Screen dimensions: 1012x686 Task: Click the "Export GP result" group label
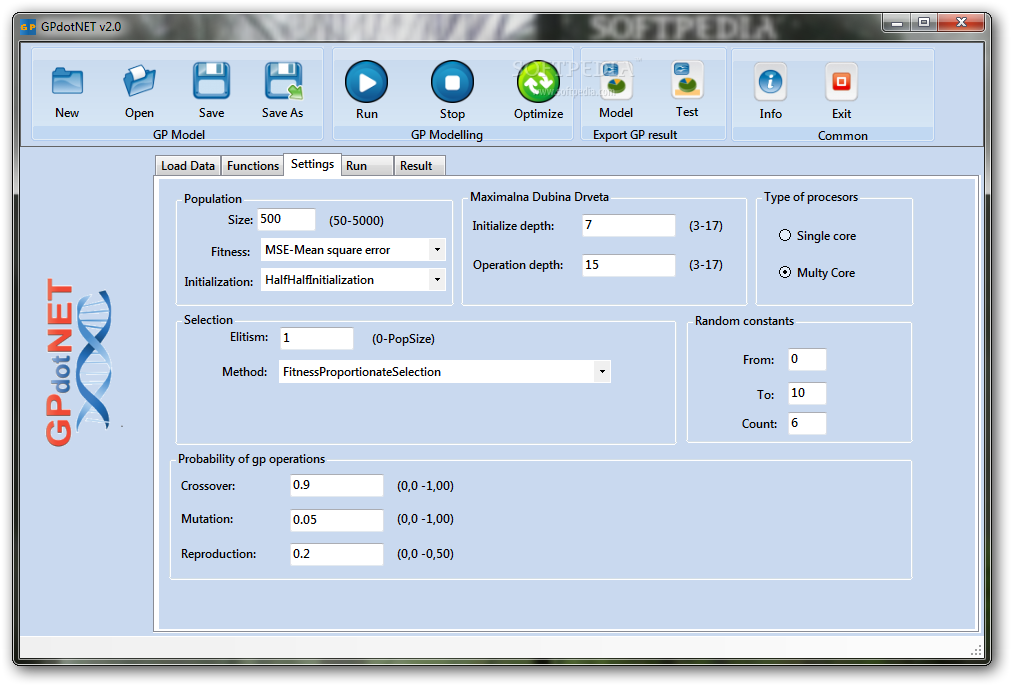(x=635, y=135)
